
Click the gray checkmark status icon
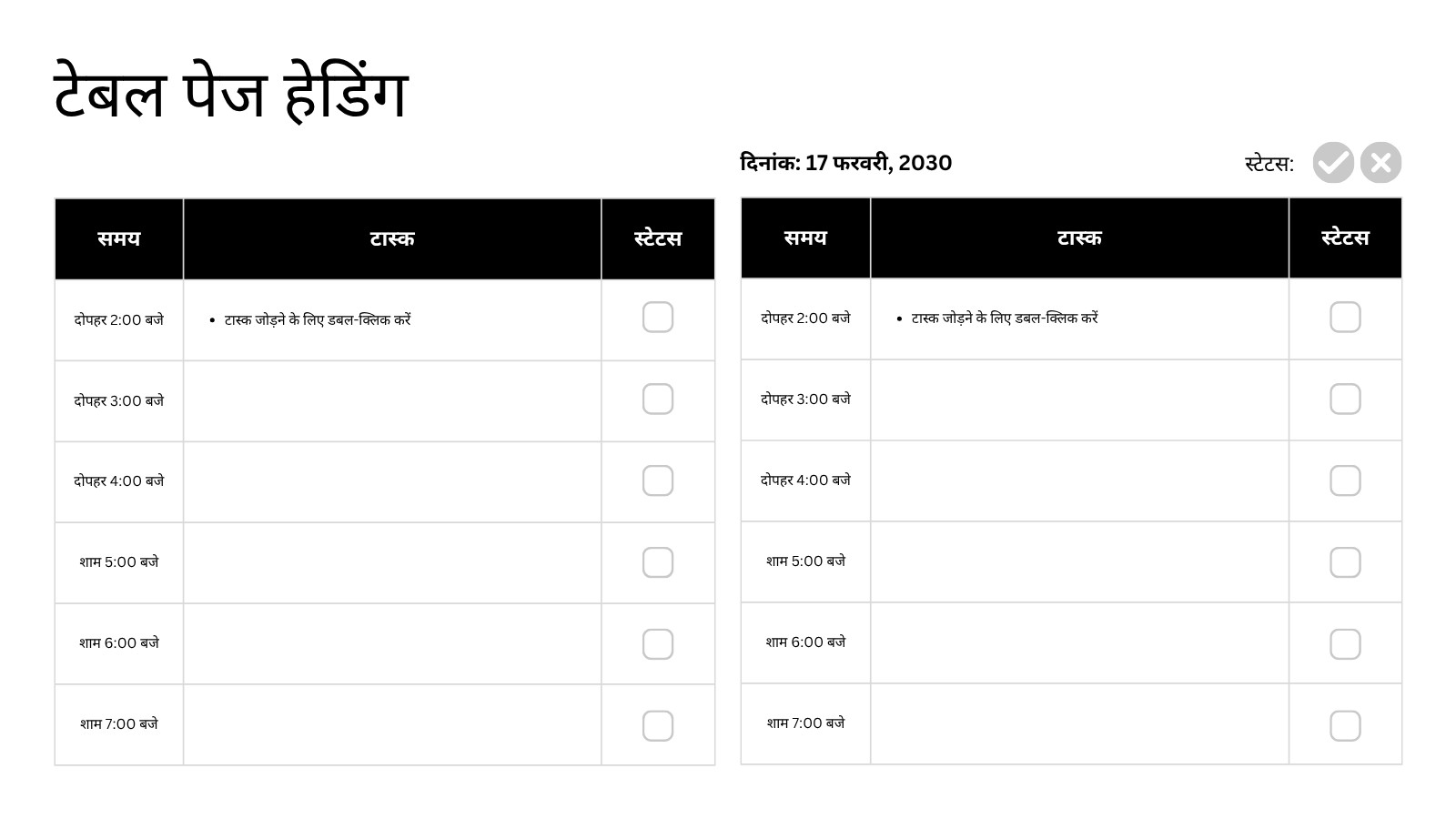click(1333, 163)
